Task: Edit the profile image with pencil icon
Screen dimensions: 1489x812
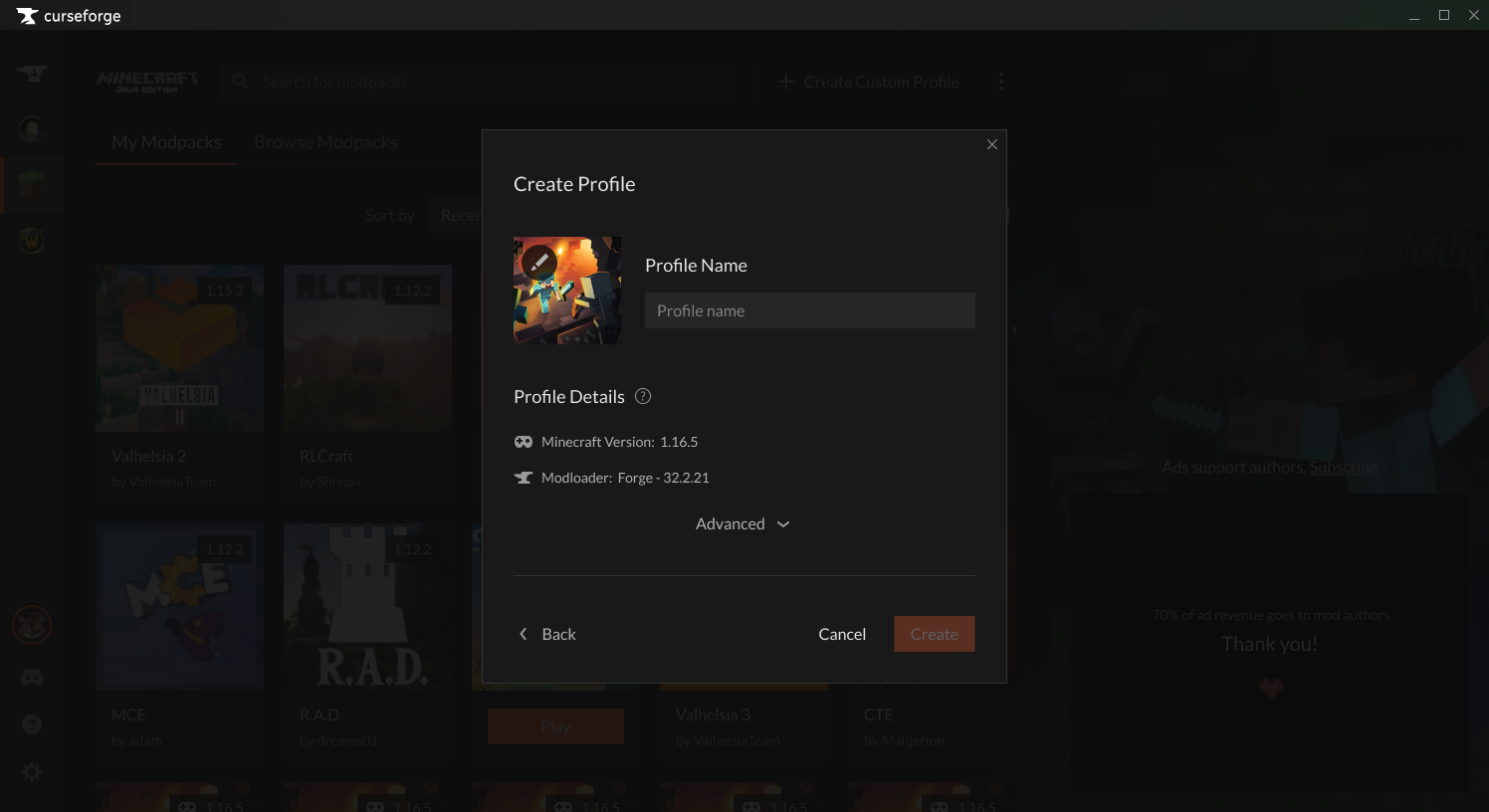Action: click(538, 262)
